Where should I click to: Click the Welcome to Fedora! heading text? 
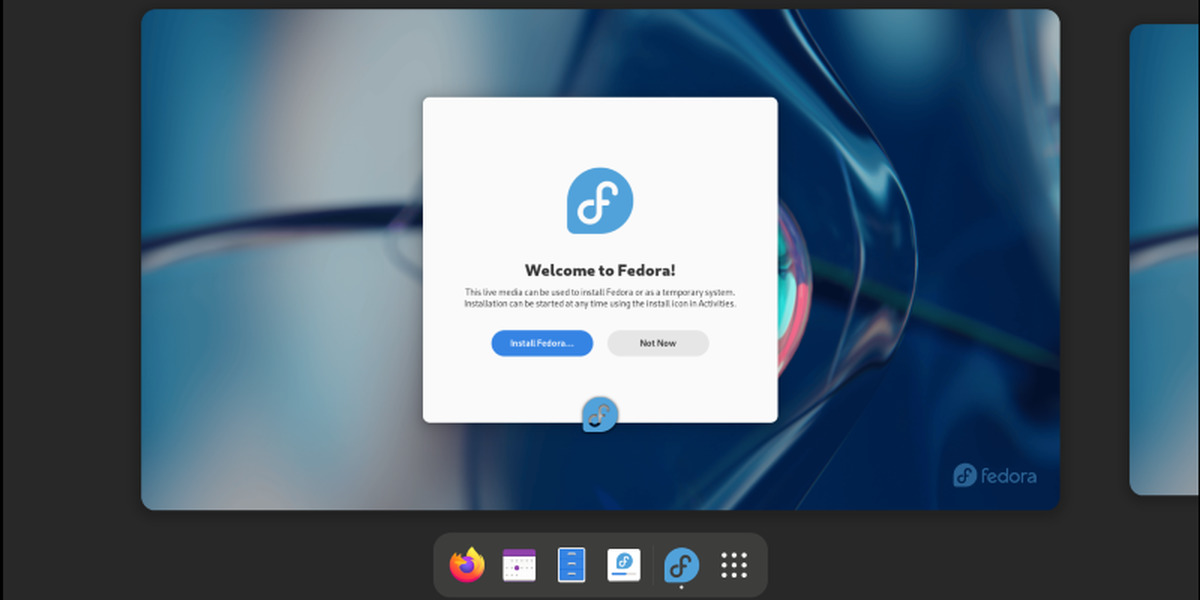click(600, 269)
